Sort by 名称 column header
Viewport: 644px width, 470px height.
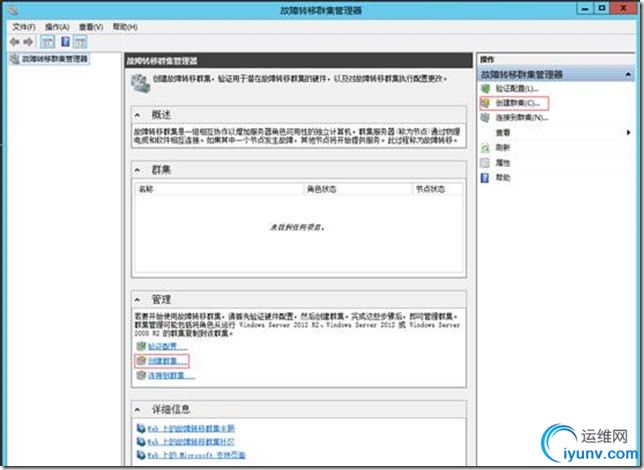pos(219,189)
